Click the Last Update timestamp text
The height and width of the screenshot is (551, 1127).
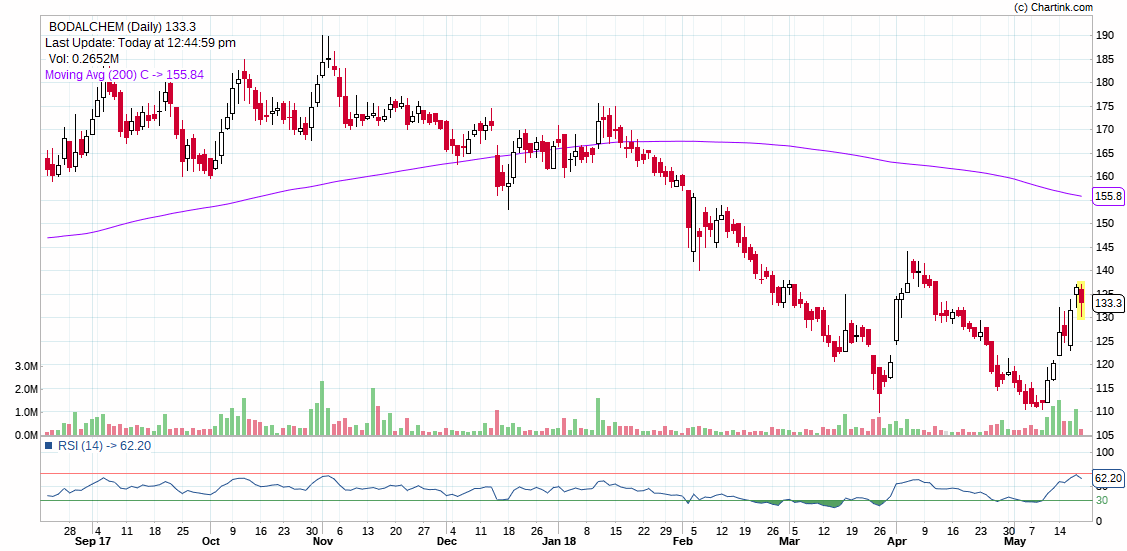click(x=140, y=43)
